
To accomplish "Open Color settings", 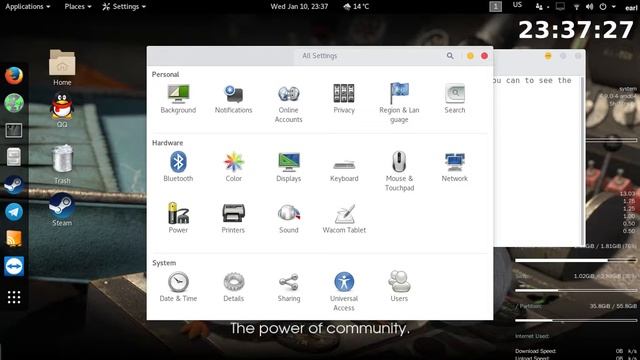I will pos(233,167).
